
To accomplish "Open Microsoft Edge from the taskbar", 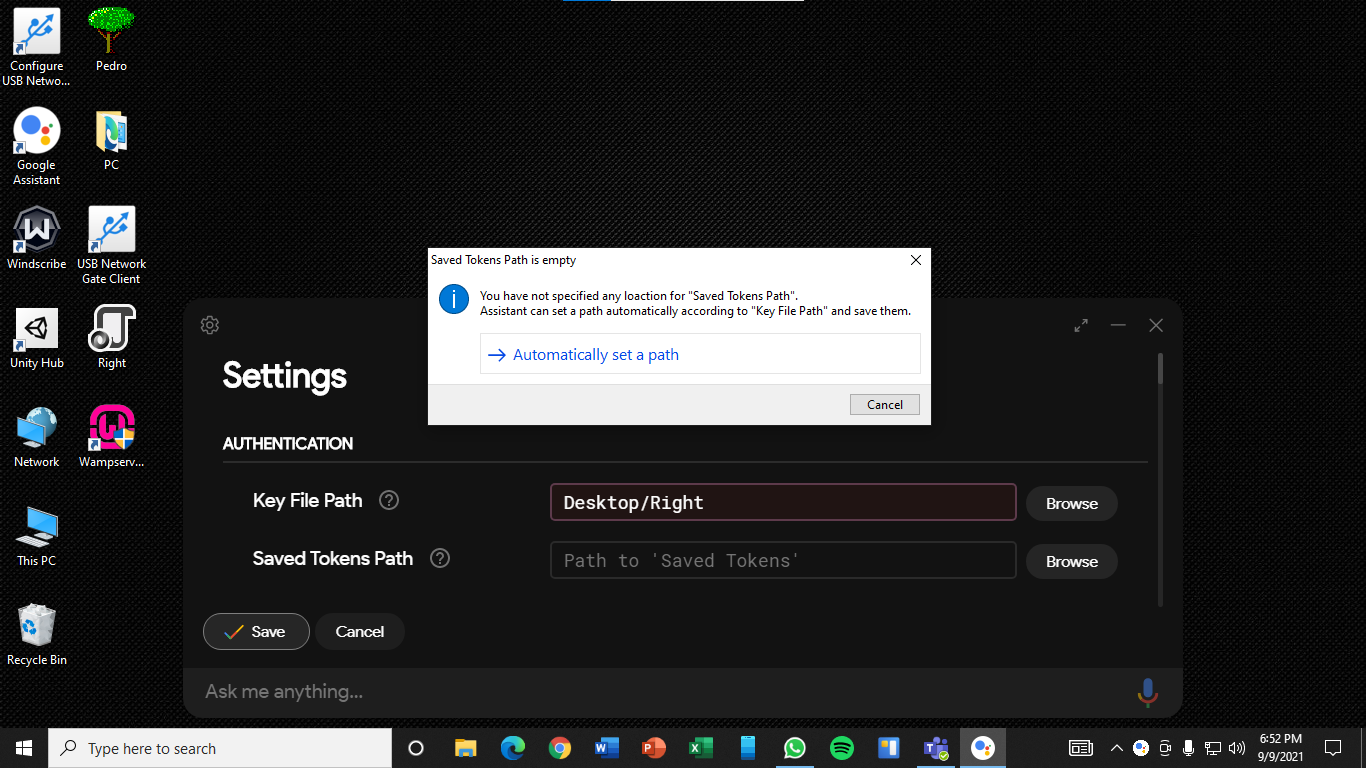I will coord(513,748).
